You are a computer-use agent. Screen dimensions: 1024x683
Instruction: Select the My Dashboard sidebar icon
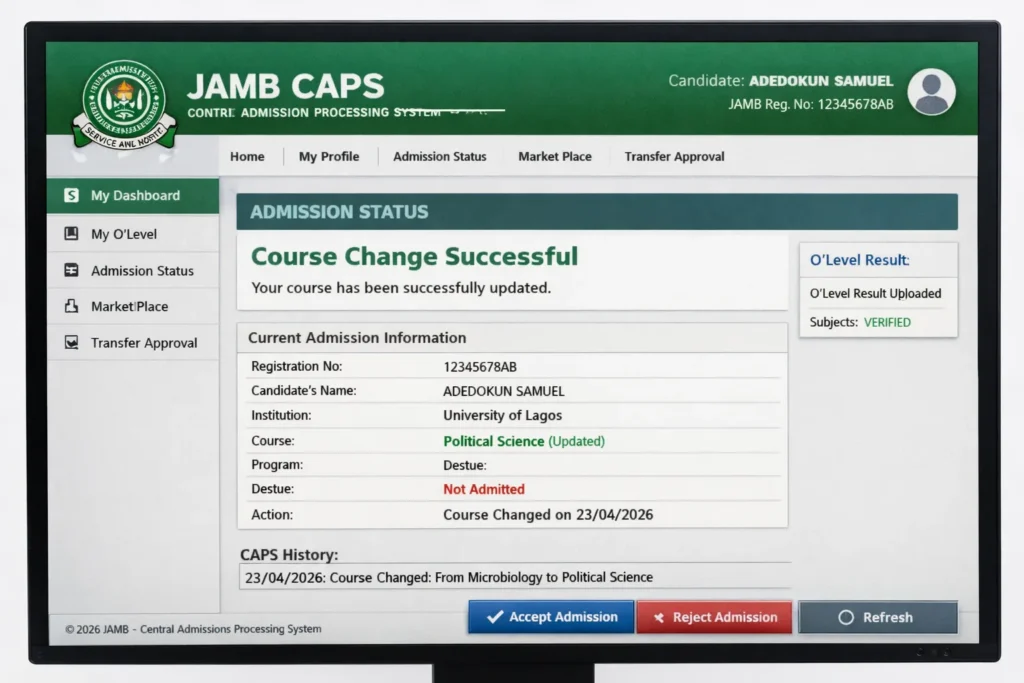click(71, 196)
